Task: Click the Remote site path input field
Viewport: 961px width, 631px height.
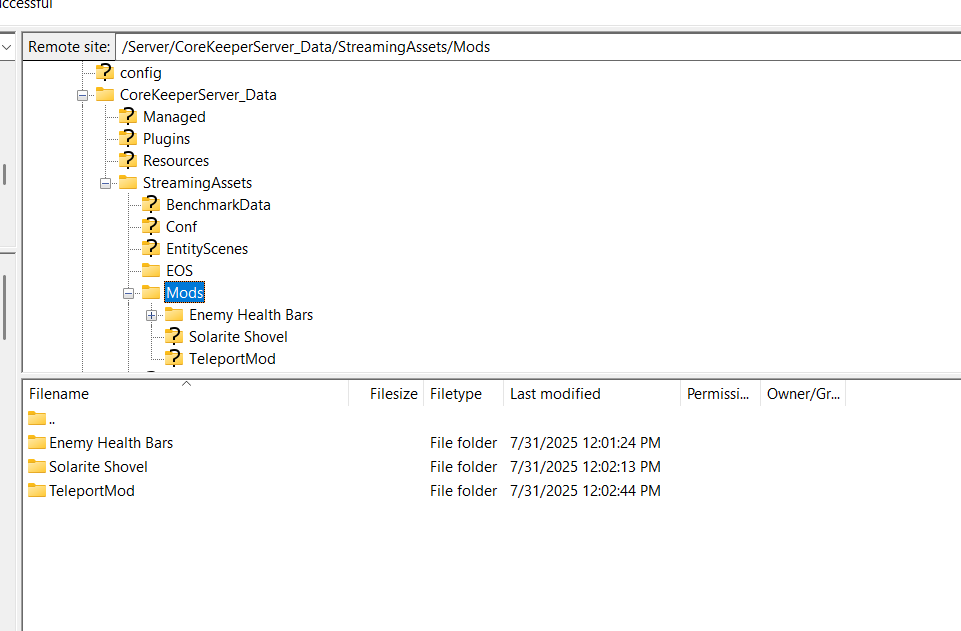Action: pos(538,47)
